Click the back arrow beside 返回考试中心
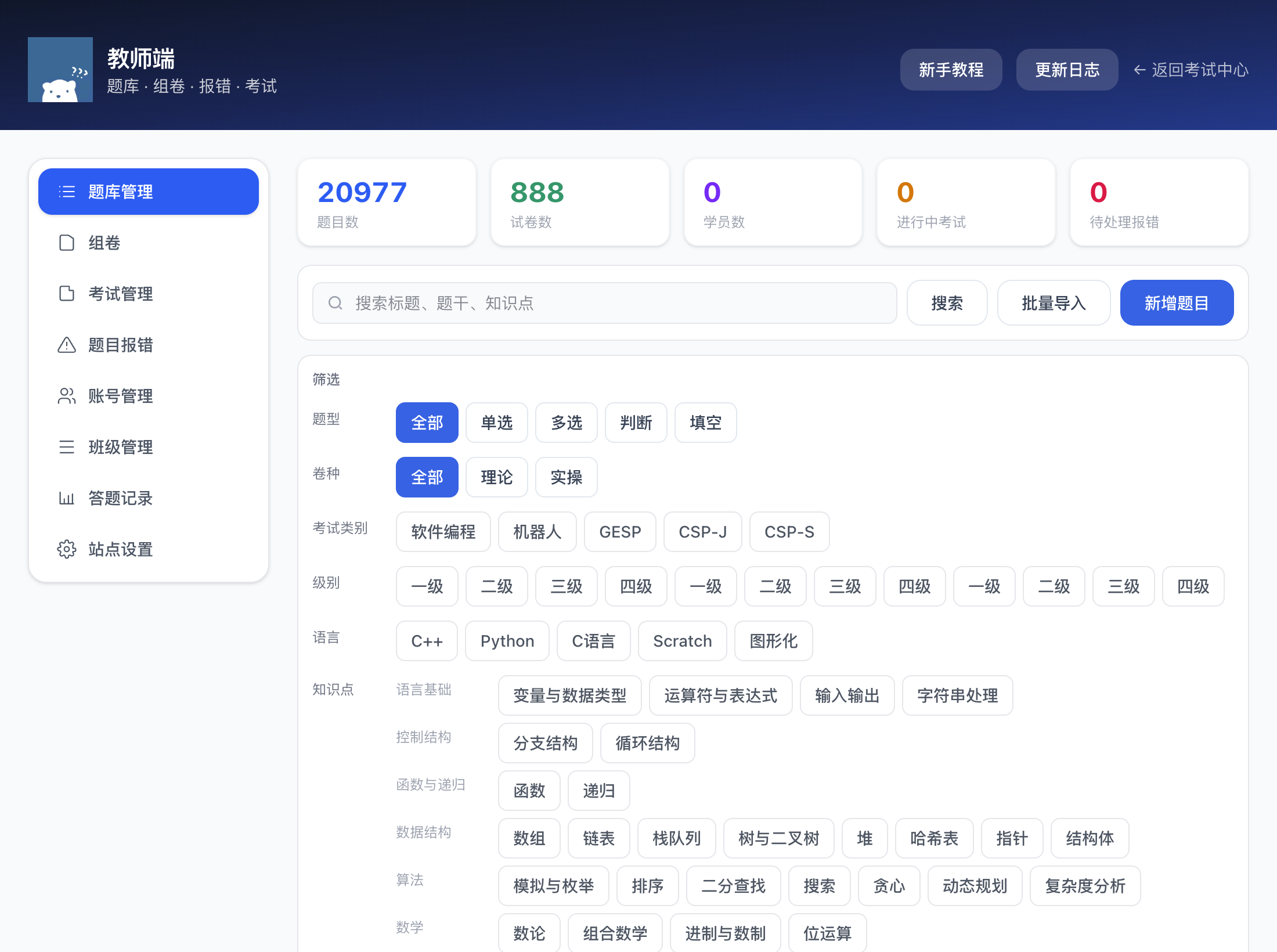 [1140, 70]
